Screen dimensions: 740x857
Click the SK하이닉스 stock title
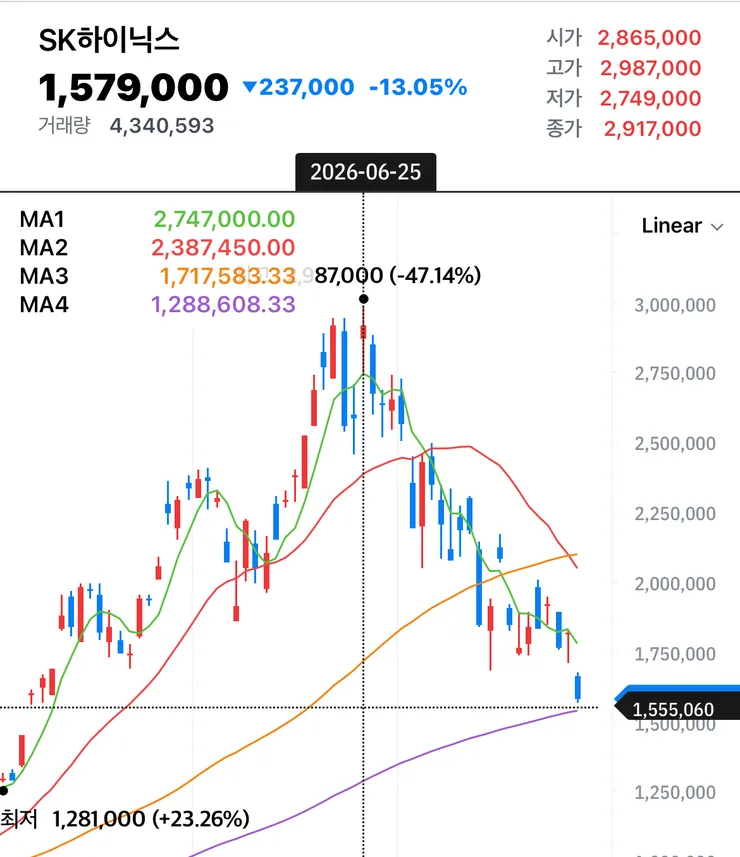[109, 40]
